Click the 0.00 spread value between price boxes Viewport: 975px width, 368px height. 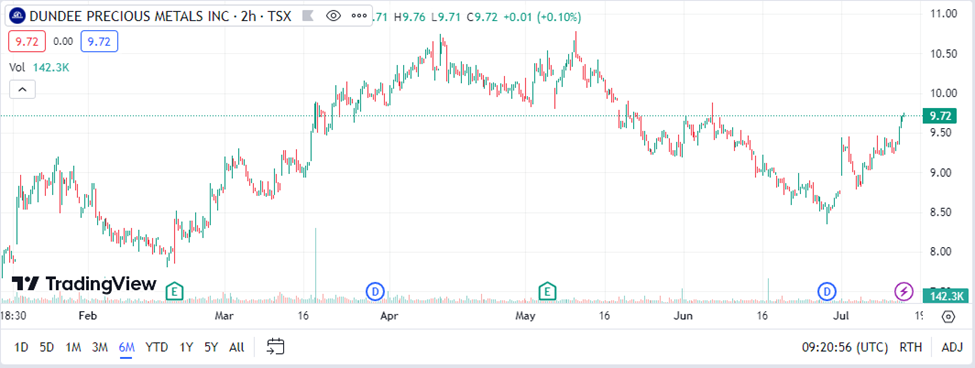63,42
